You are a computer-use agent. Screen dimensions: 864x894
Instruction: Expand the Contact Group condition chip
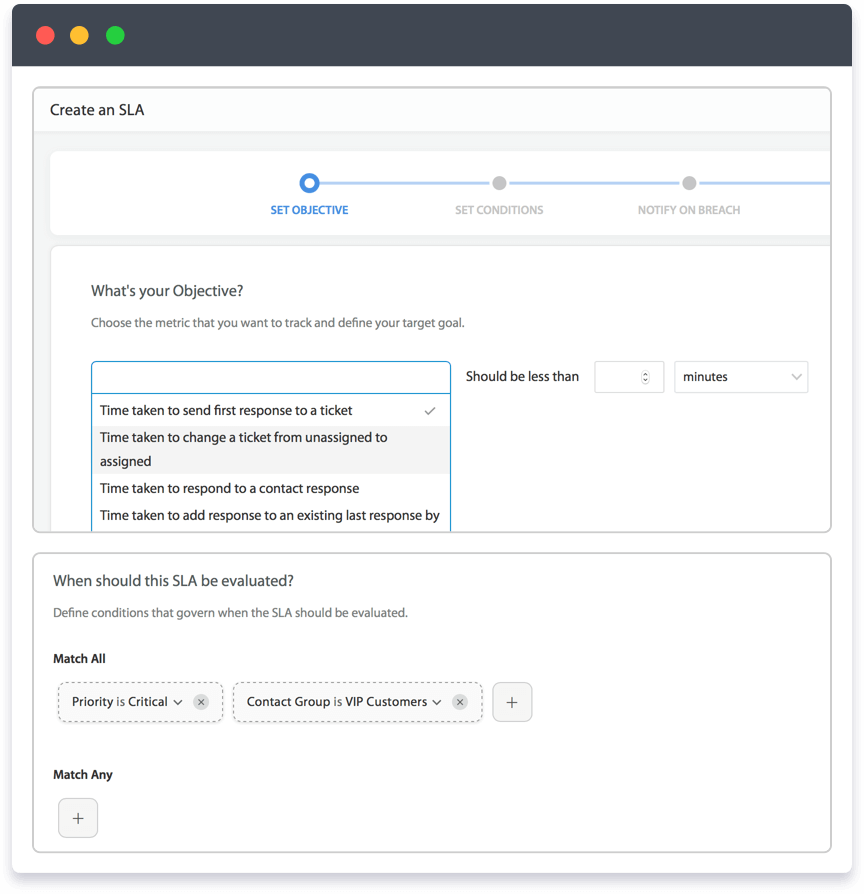coord(439,702)
